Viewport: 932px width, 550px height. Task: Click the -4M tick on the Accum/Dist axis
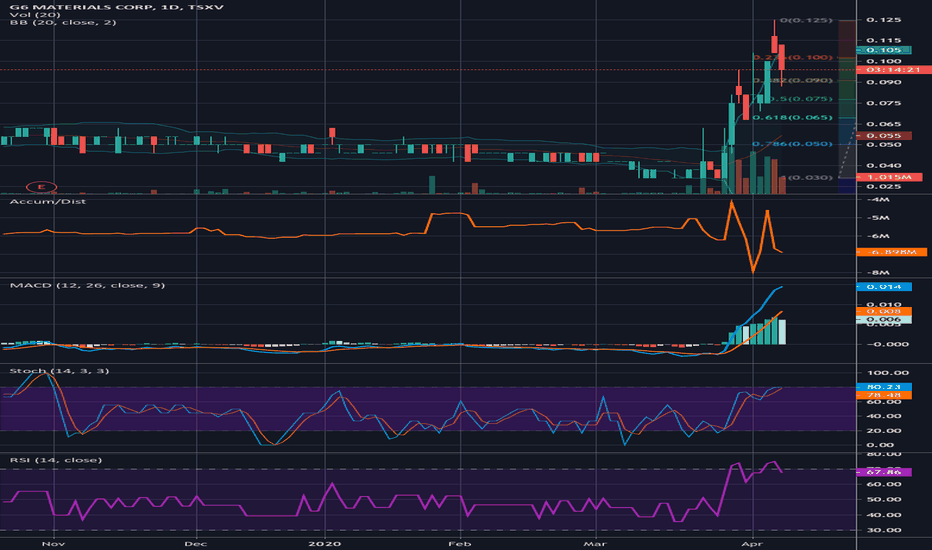(x=878, y=199)
